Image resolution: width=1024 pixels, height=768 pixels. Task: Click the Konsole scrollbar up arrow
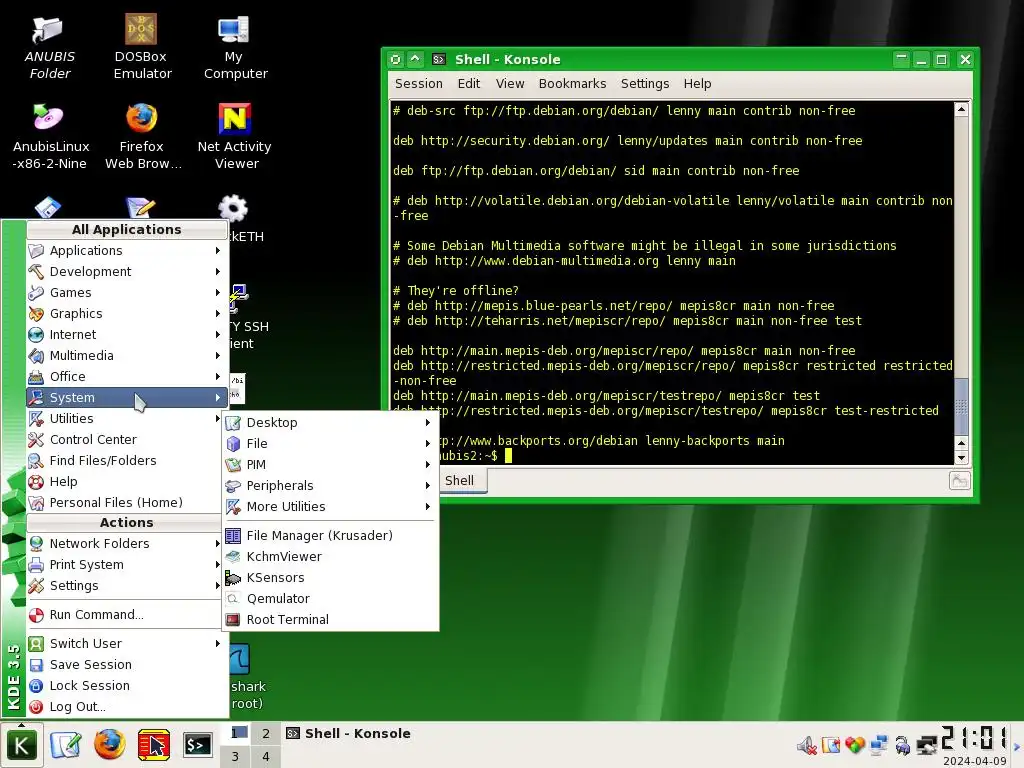point(961,109)
